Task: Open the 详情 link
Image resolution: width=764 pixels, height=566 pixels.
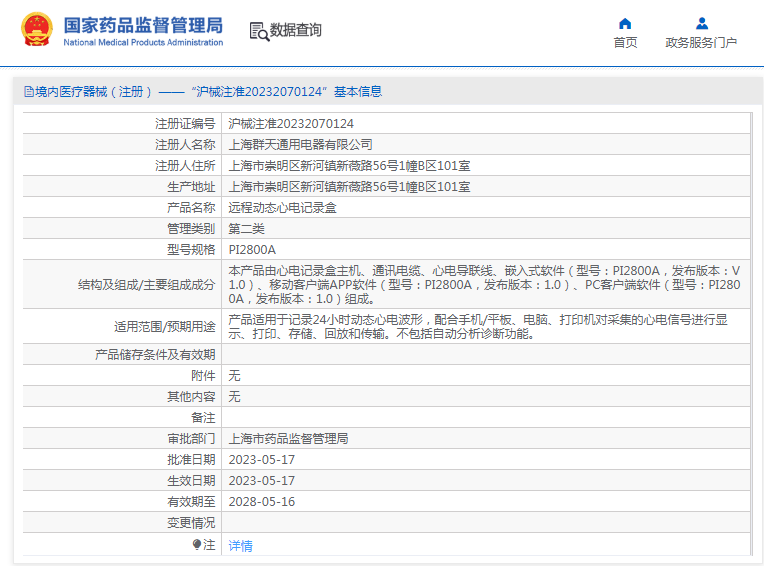Action: coord(240,546)
